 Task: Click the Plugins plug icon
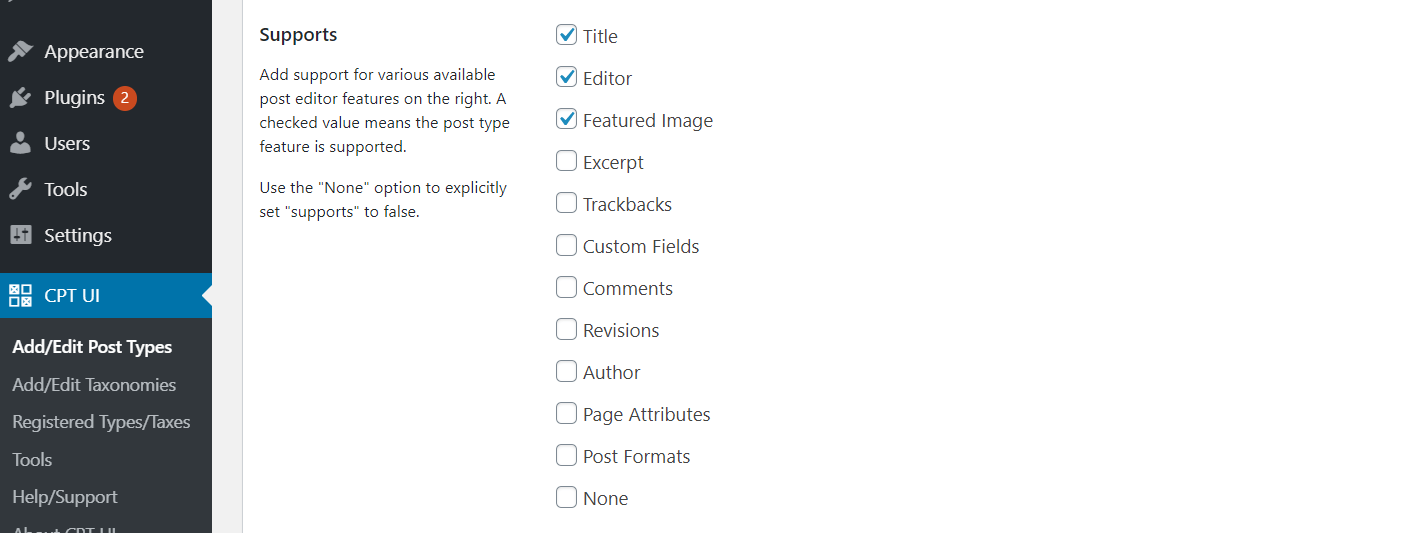pos(20,97)
